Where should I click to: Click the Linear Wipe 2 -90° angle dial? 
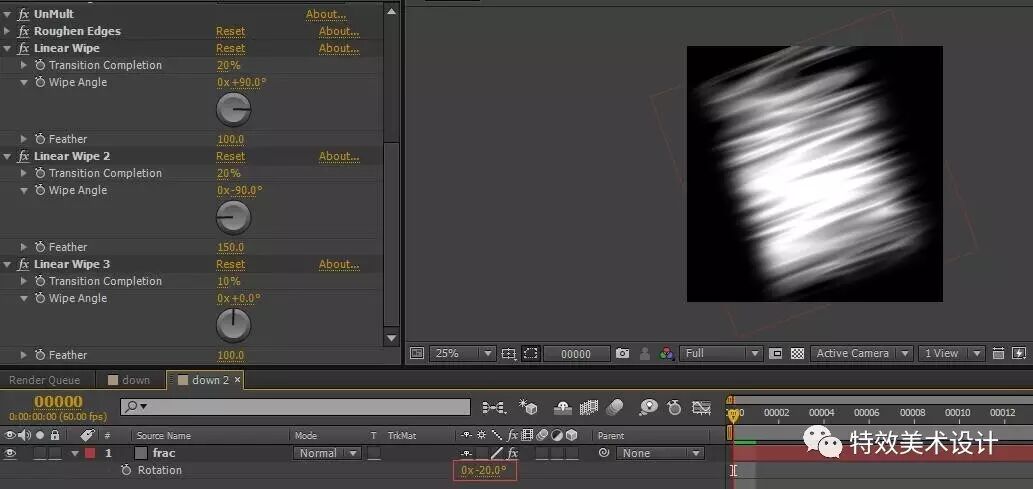(x=234, y=217)
